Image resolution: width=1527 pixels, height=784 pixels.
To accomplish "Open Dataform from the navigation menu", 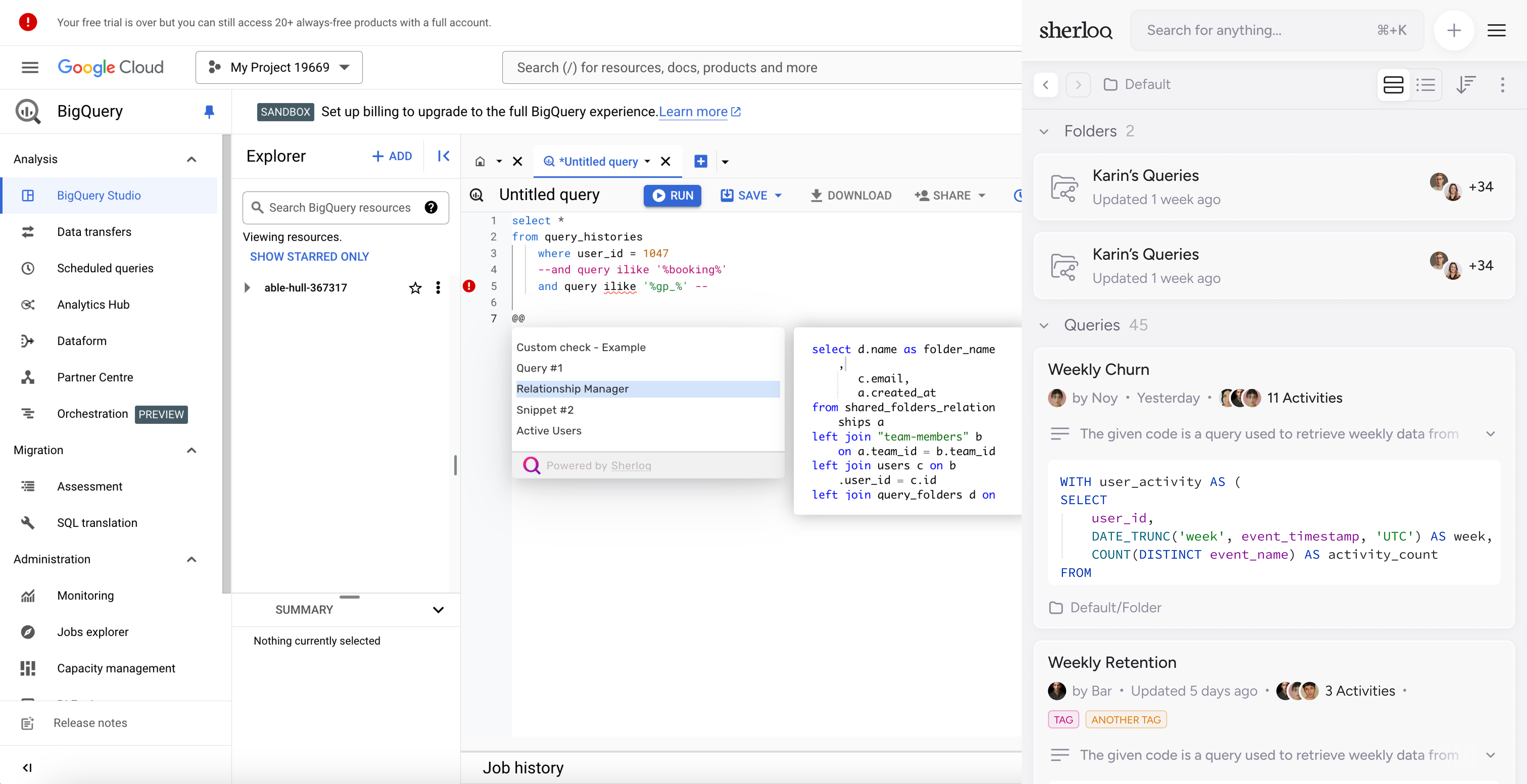I will tap(82, 341).
